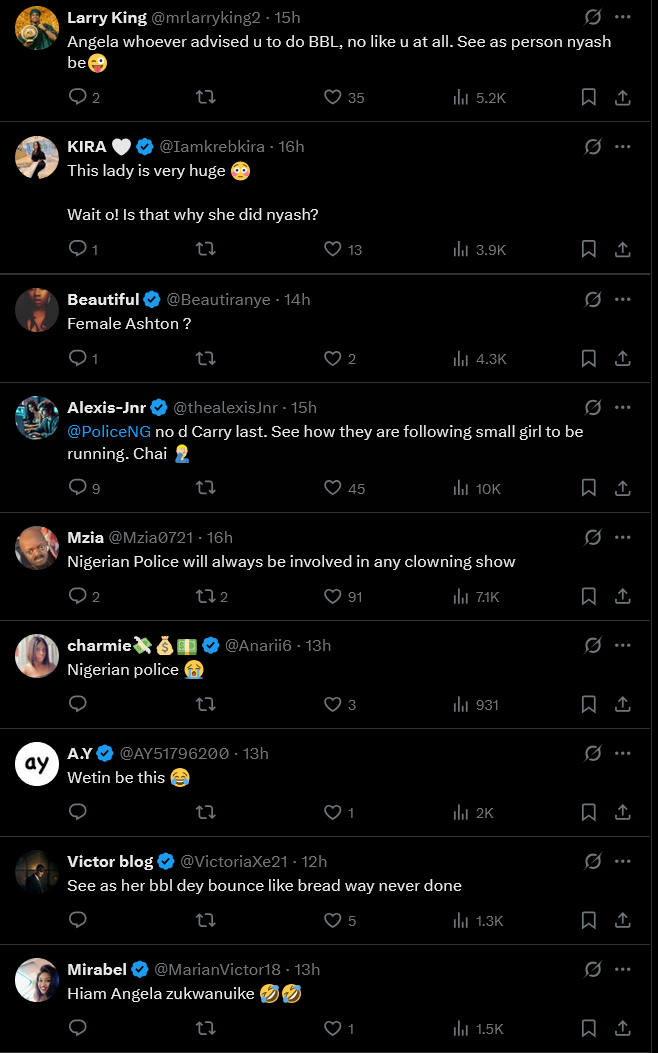Open more options on Larry King's tweet
The image size is (658, 1053).
click(x=623, y=17)
